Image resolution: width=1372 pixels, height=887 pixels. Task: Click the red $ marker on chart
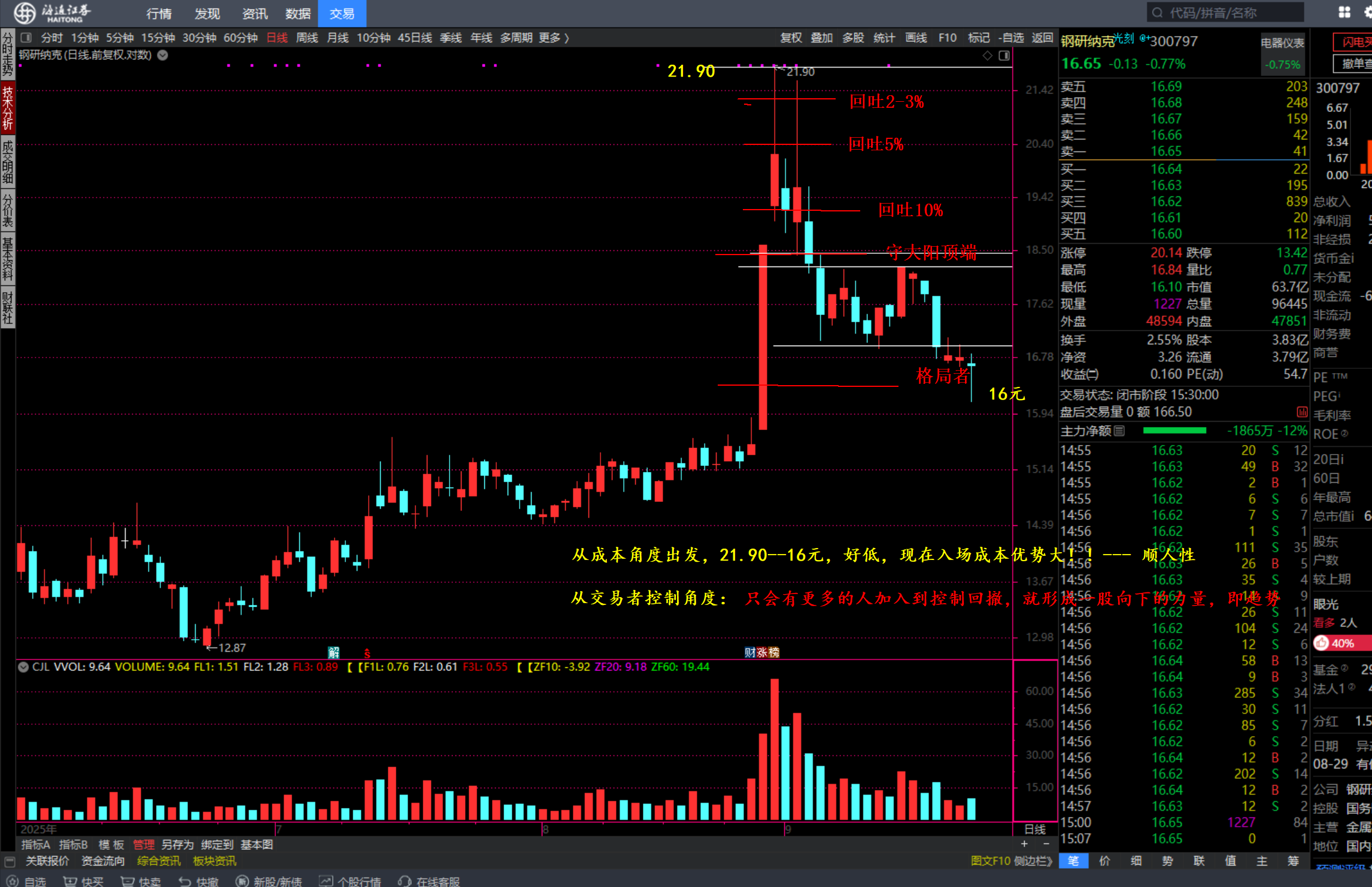367,653
